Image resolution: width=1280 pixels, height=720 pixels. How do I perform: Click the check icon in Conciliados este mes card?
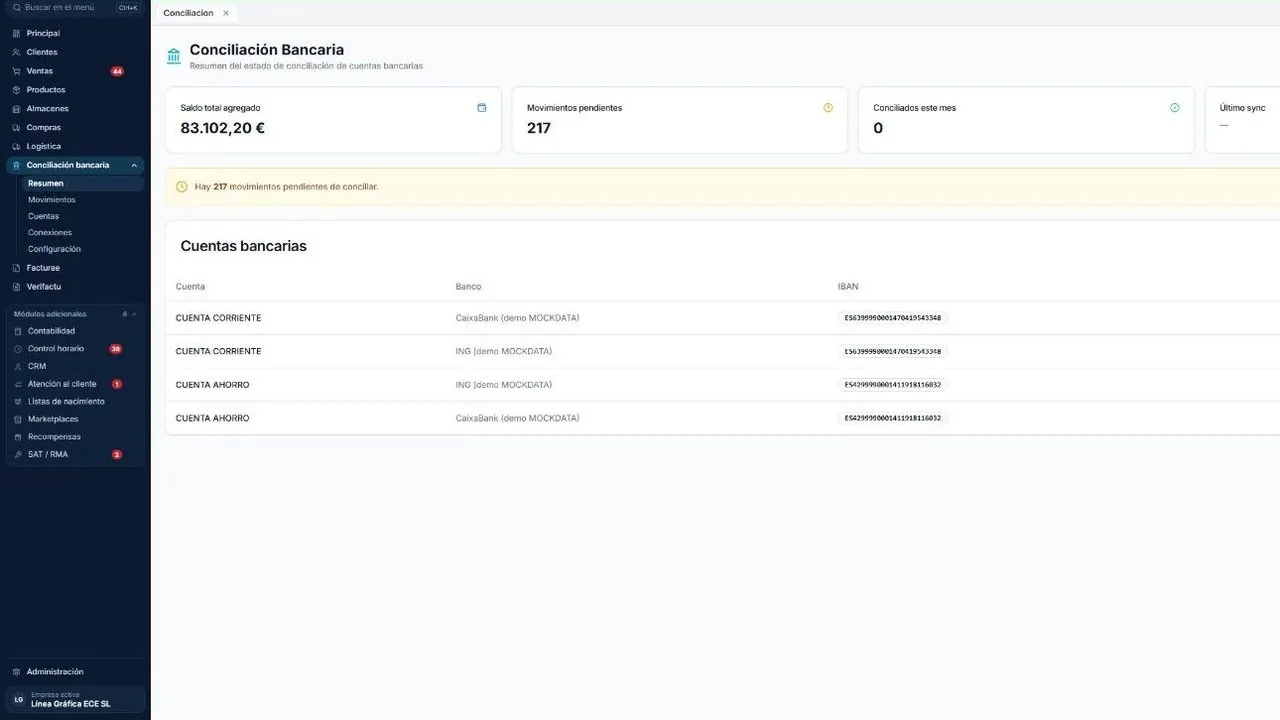tap(1175, 107)
